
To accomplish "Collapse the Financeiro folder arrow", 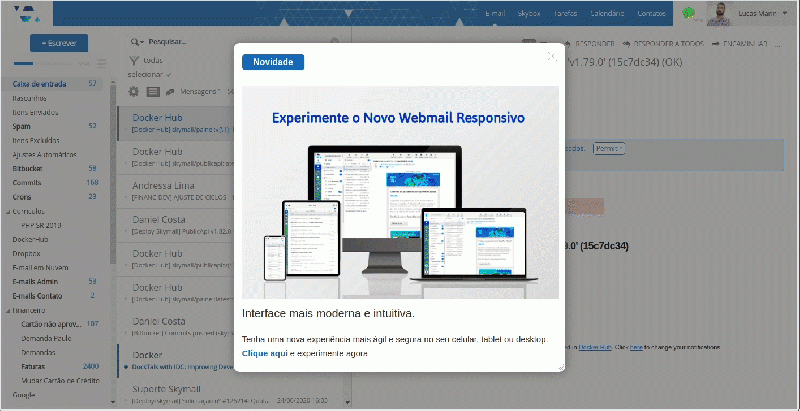I will coord(8,310).
